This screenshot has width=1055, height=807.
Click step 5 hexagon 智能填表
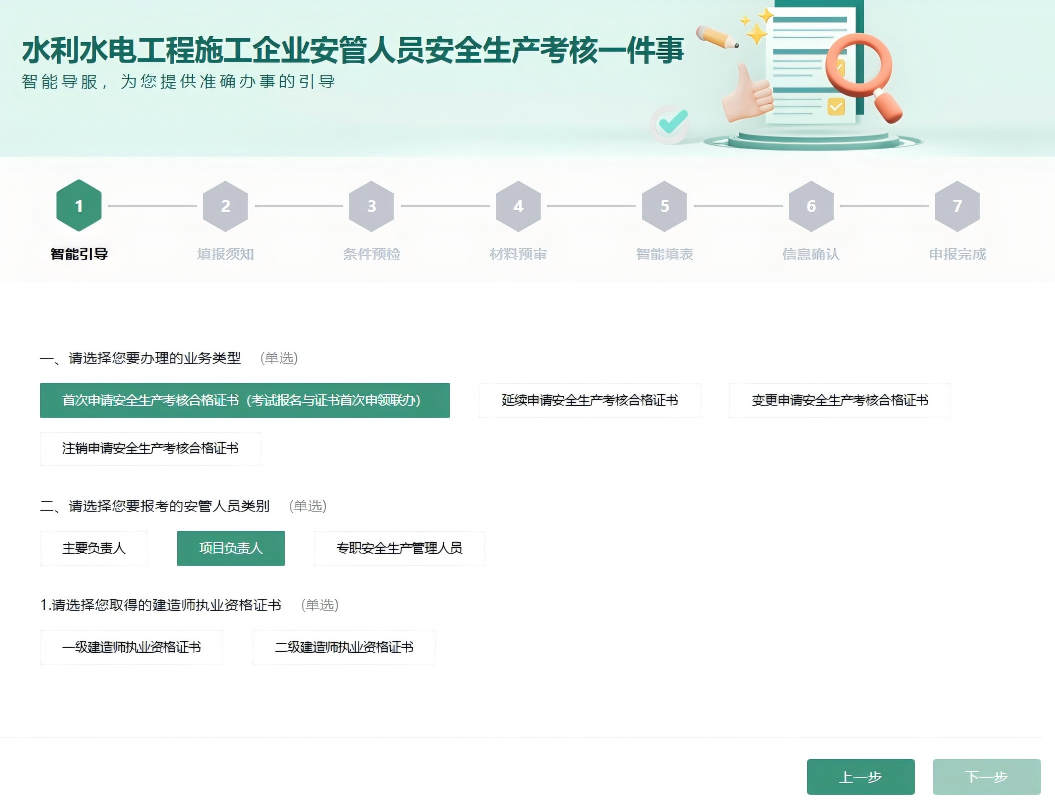tap(665, 206)
